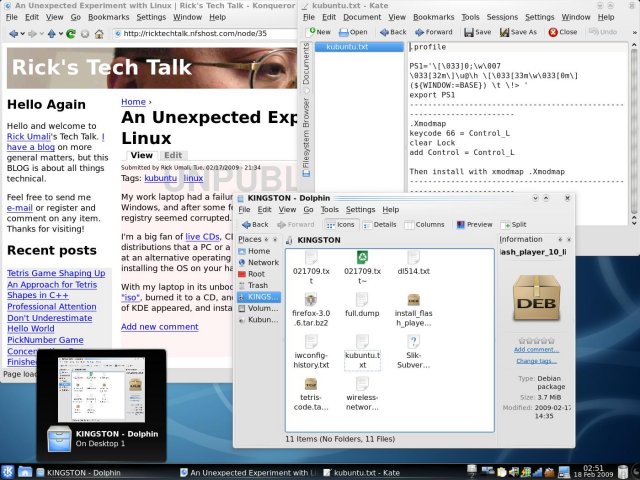Select the file iwconfig-history.txt
The width and height of the screenshot is (640, 480).
tap(311, 352)
